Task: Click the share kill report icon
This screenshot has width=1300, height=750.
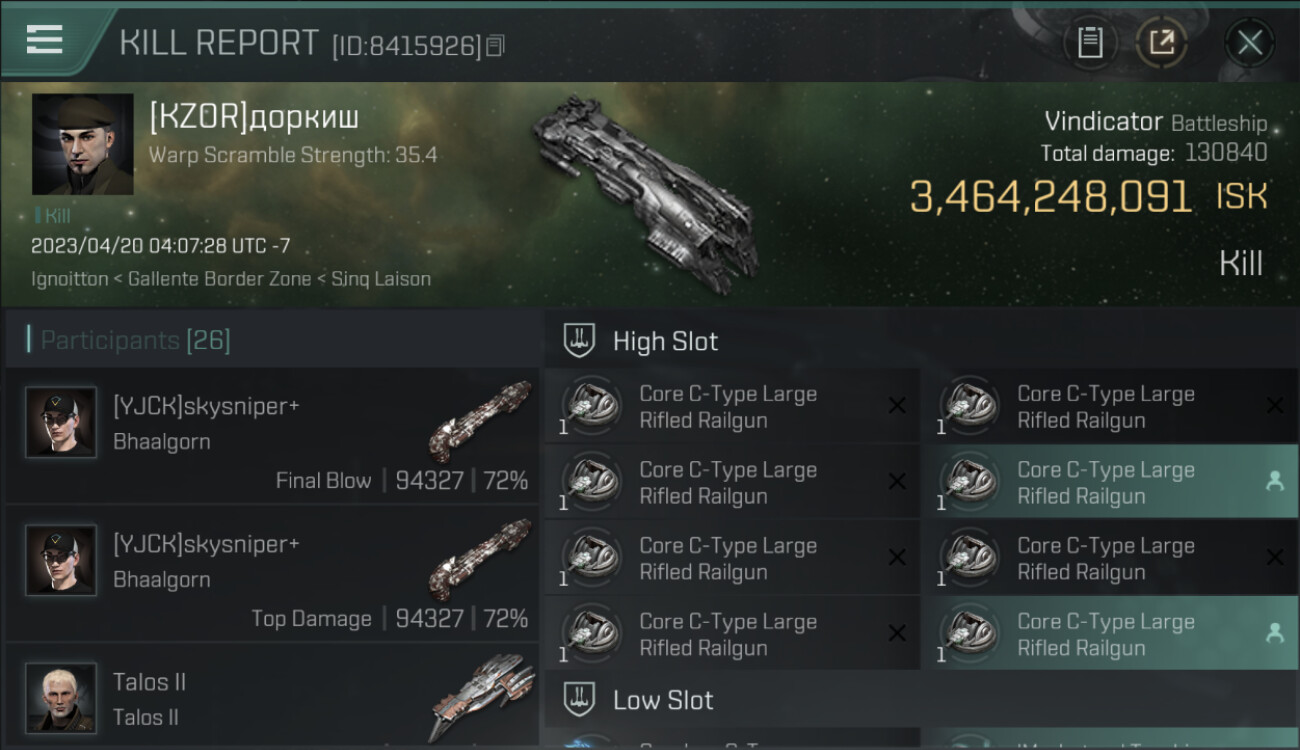Action: click(x=1161, y=43)
